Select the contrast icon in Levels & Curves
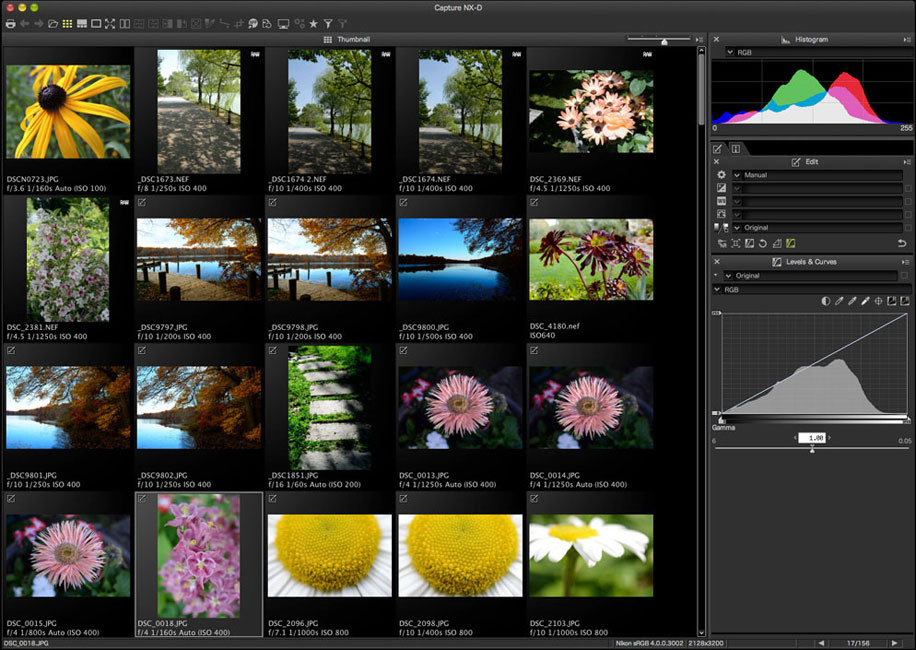 825,300
